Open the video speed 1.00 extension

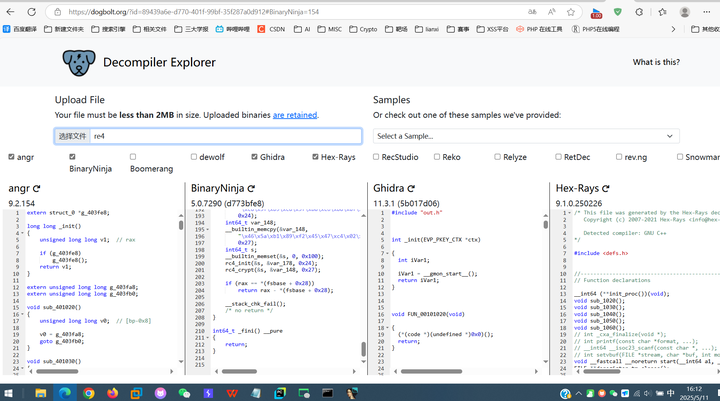[596, 12]
